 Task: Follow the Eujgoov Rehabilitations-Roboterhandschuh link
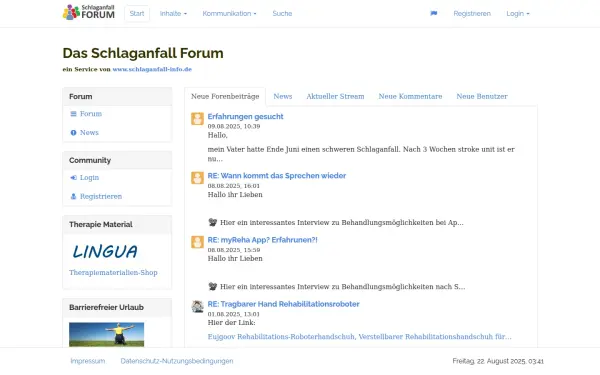click(359, 337)
